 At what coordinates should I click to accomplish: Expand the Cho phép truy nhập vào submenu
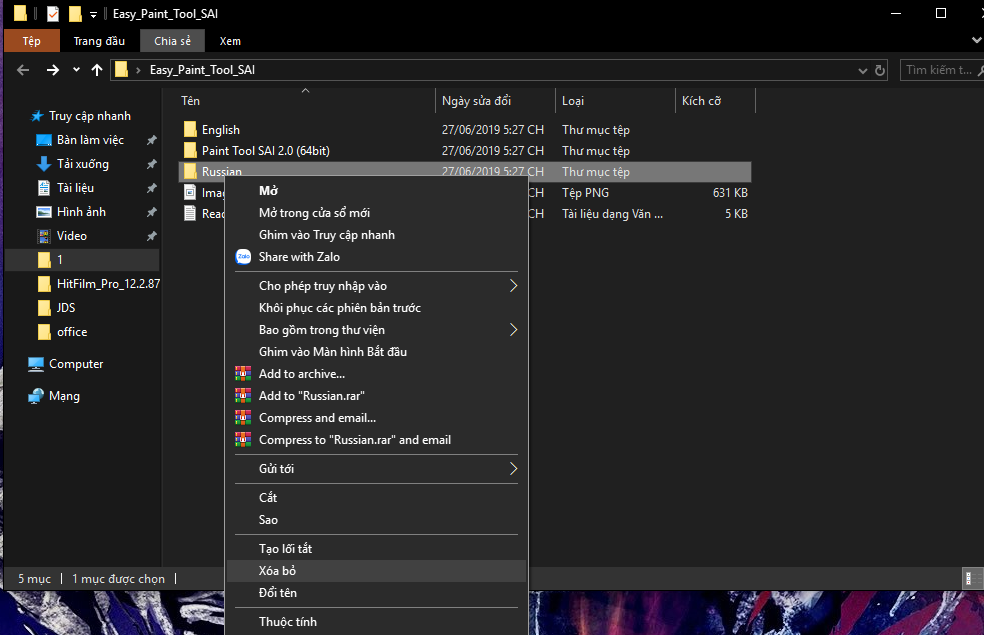pos(513,286)
